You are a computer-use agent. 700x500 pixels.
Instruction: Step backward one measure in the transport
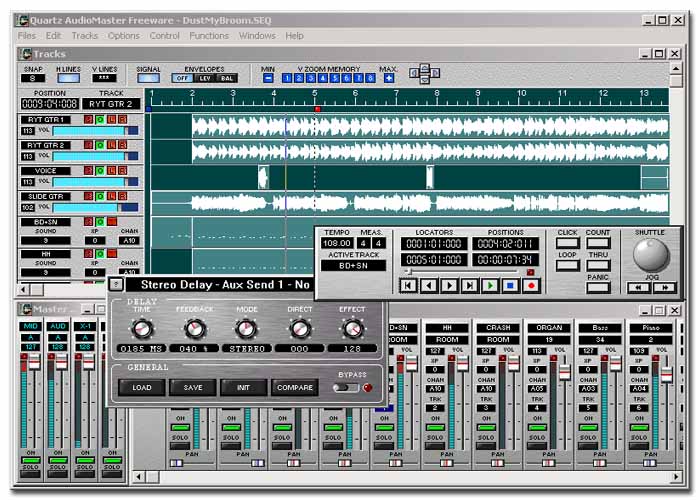coord(429,286)
